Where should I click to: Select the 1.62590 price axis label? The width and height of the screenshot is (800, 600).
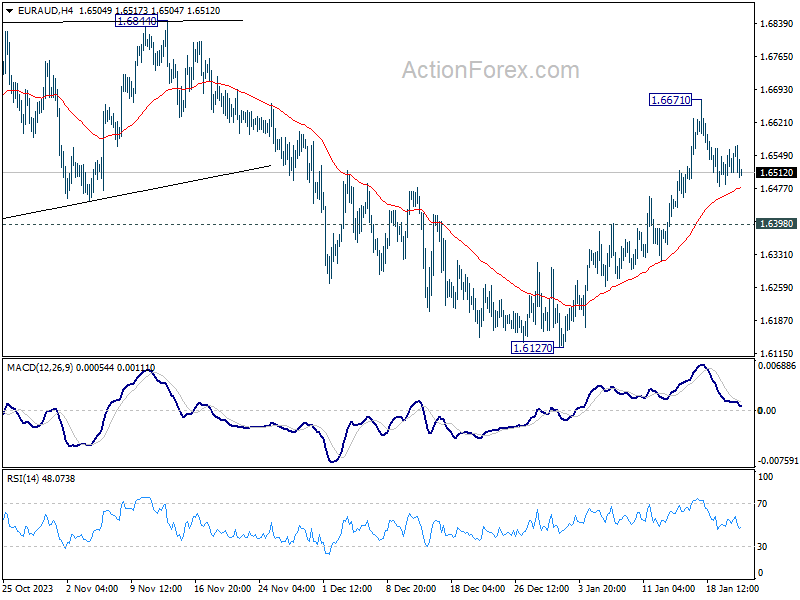[777, 288]
